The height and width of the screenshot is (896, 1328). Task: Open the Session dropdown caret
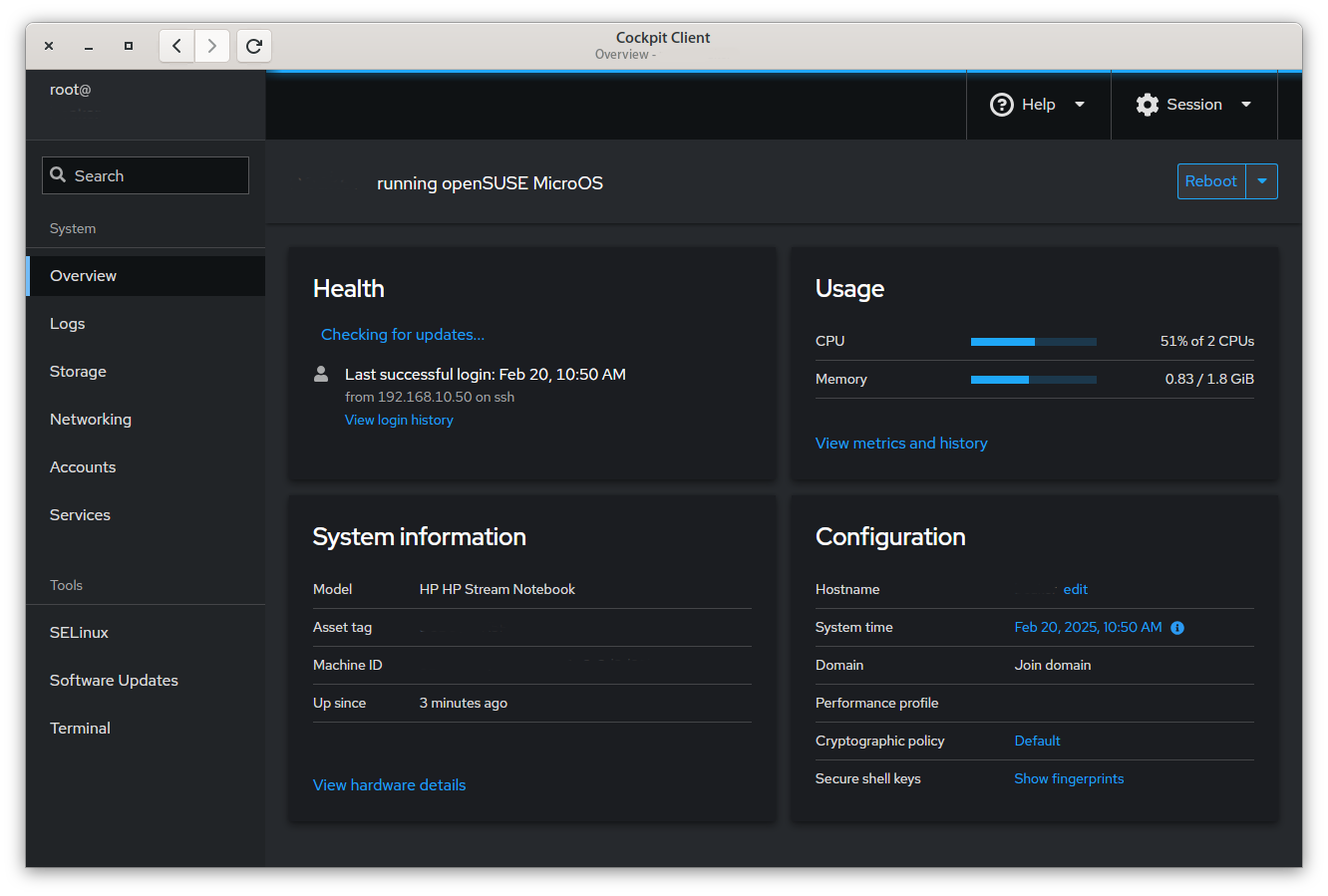pos(1245,105)
